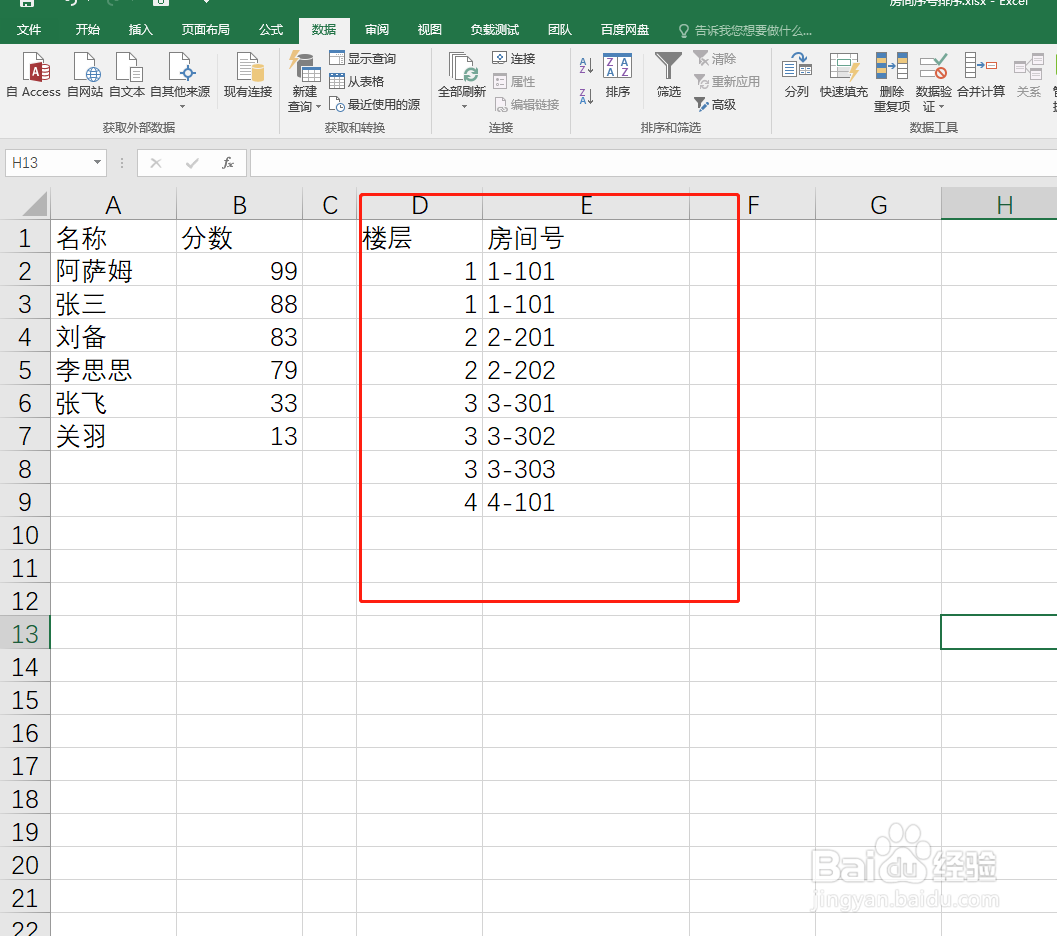Image resolution: width=1057 pixels, height=936 pixels.
Task: Click cell with room number 4-101
Action: coord(586,502)
